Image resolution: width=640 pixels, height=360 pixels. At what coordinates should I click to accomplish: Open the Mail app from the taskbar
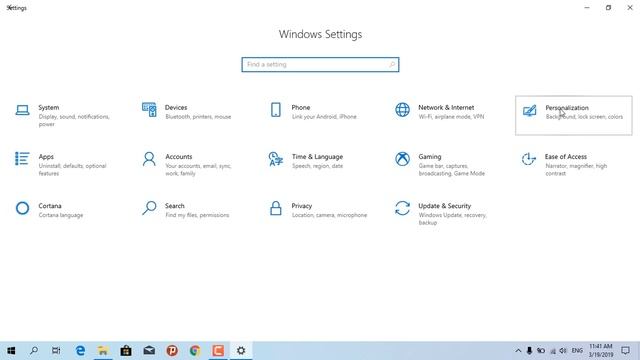tap(149, 351)
